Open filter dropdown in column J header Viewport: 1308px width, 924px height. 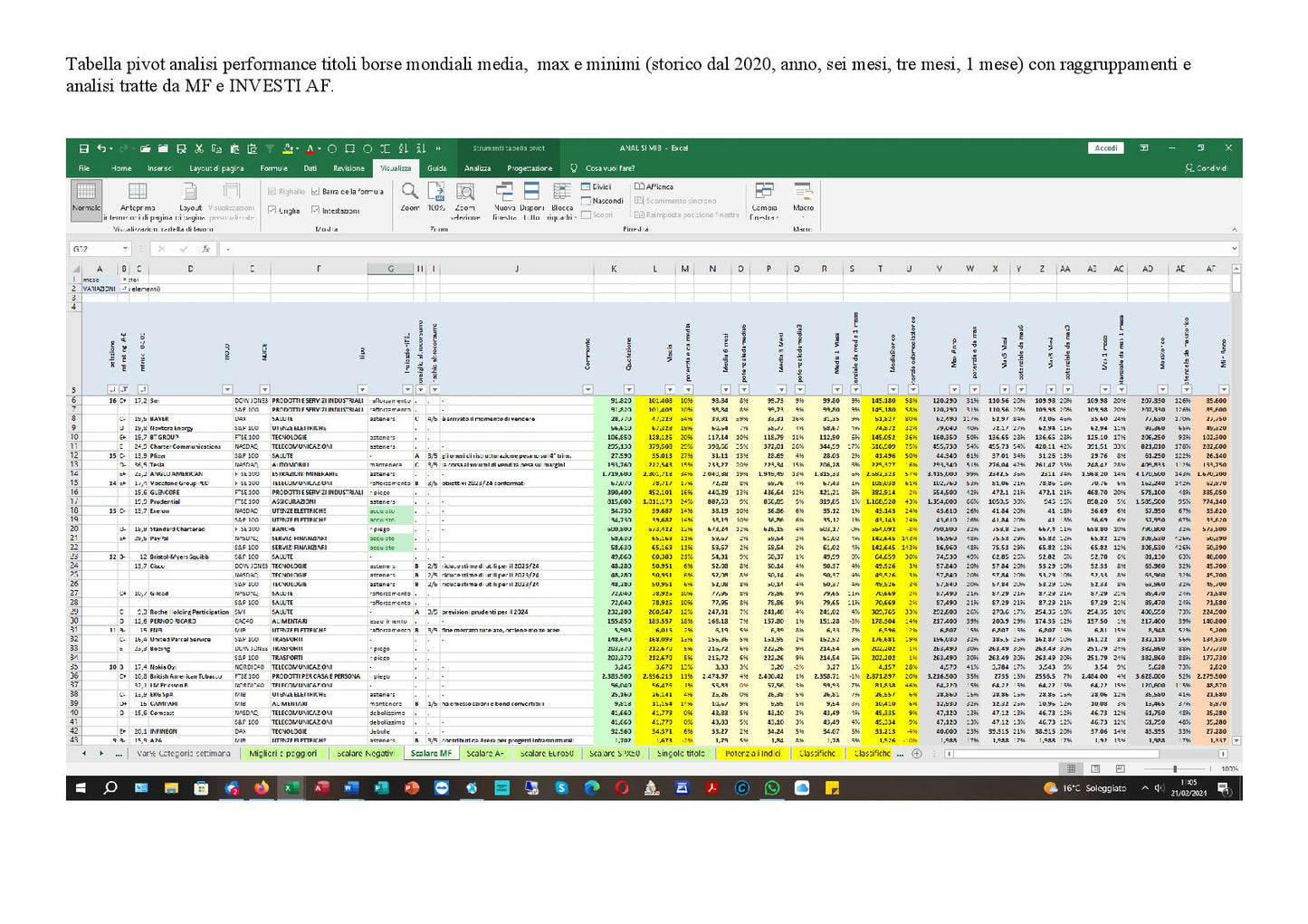tap(587, 390)
